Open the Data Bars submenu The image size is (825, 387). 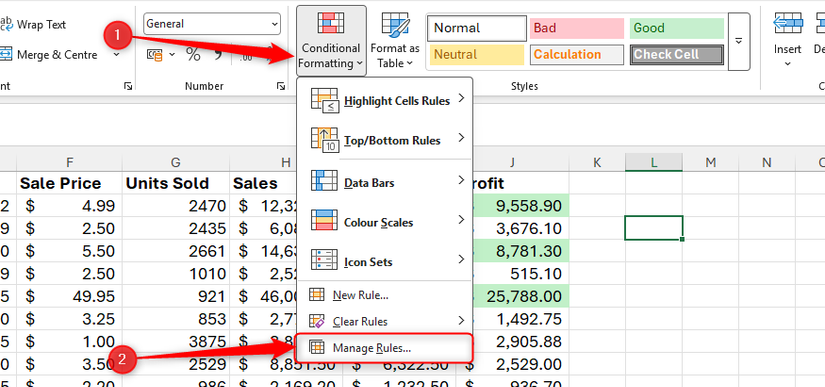(x=385, y=182)
